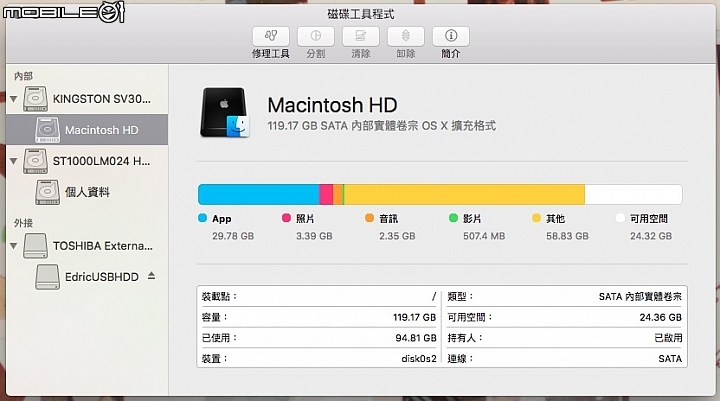Click the EdricUSBHDD volume icon
Viewport: 720px width, 401px height.
[x=47, y=277]
